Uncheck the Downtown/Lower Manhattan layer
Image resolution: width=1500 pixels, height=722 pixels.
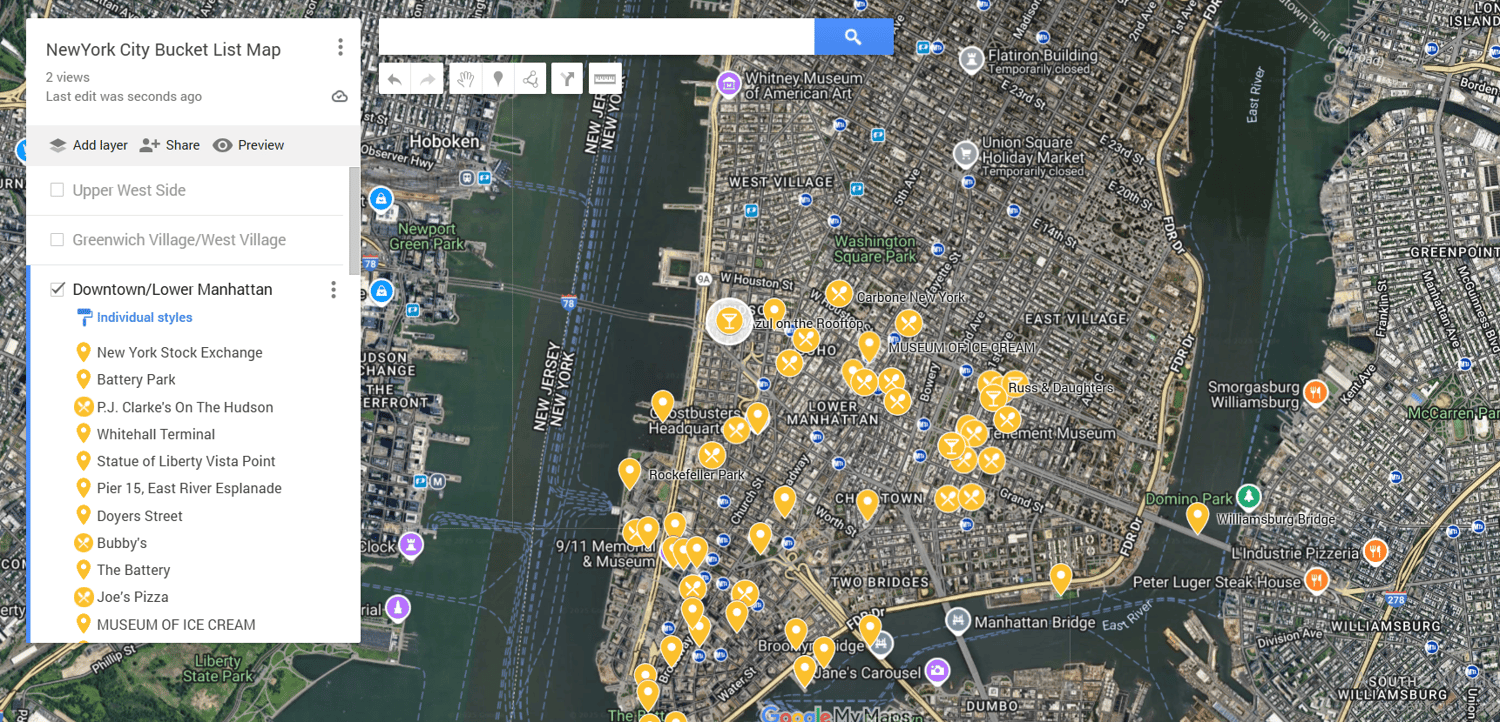pos(57,289)
